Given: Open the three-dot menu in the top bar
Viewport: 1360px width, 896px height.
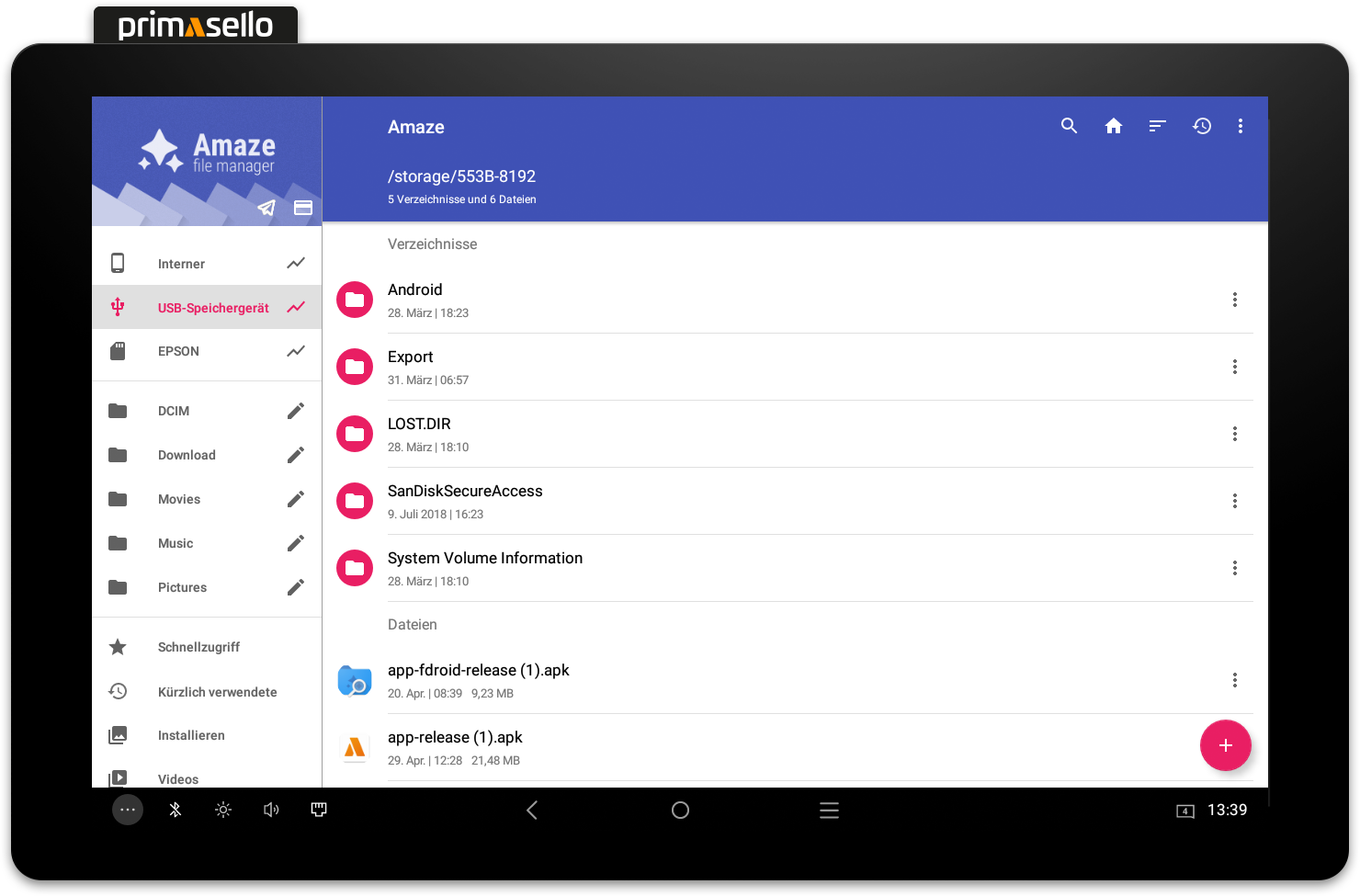Looking at the screenshot, I should 1241,126.
